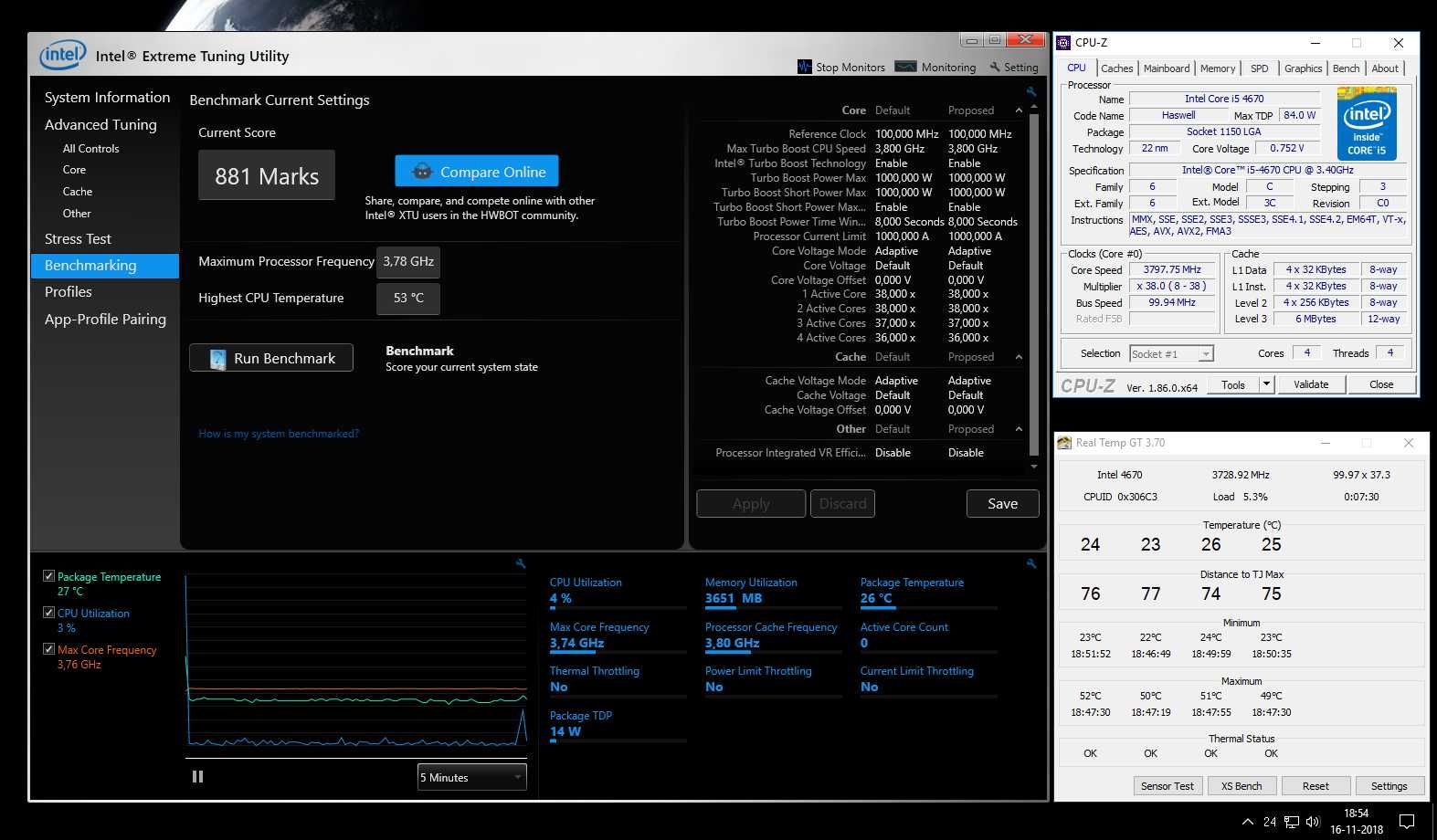Image resolution: width=1437 pixels, height=840 pixels.
Task: Click Real Temp XS Bench button
Action: pos(1242,785)
